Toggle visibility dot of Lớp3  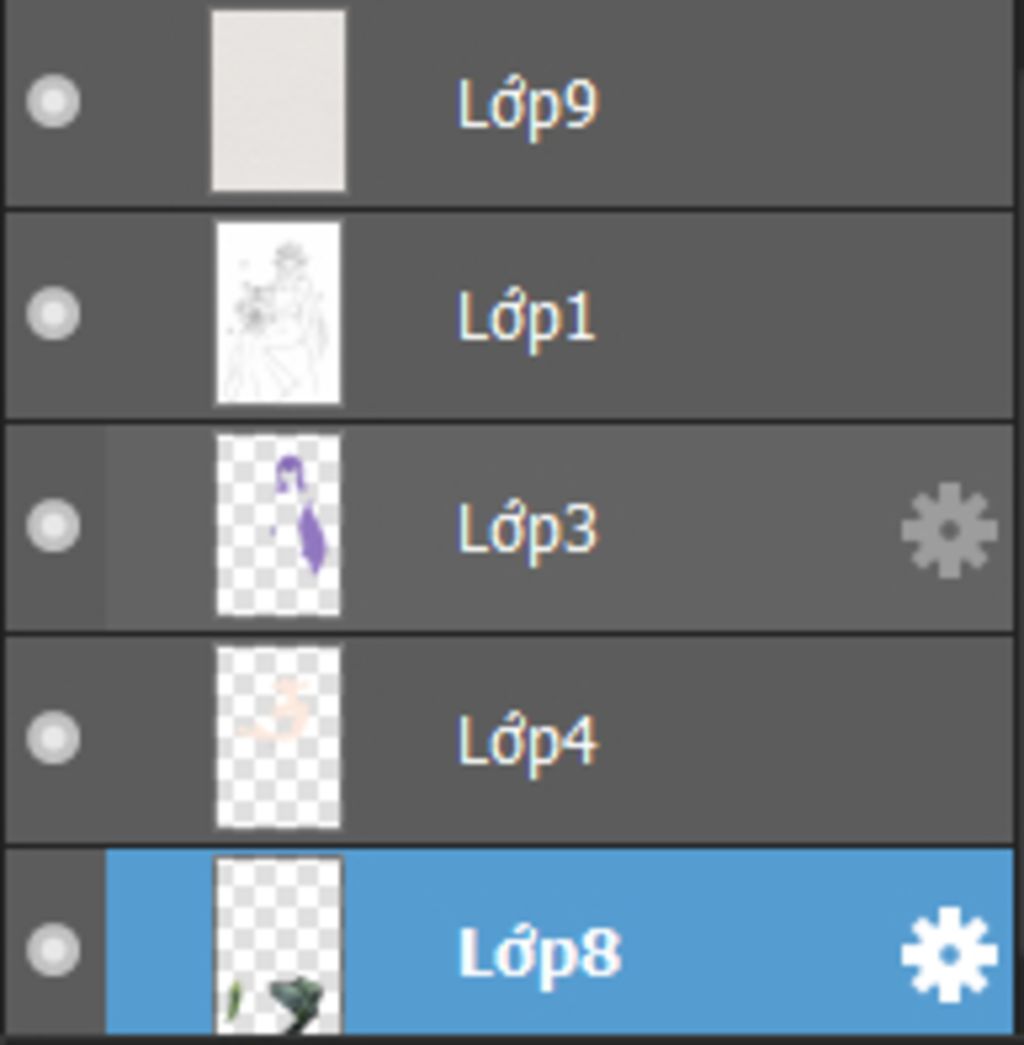pos(53,526)
